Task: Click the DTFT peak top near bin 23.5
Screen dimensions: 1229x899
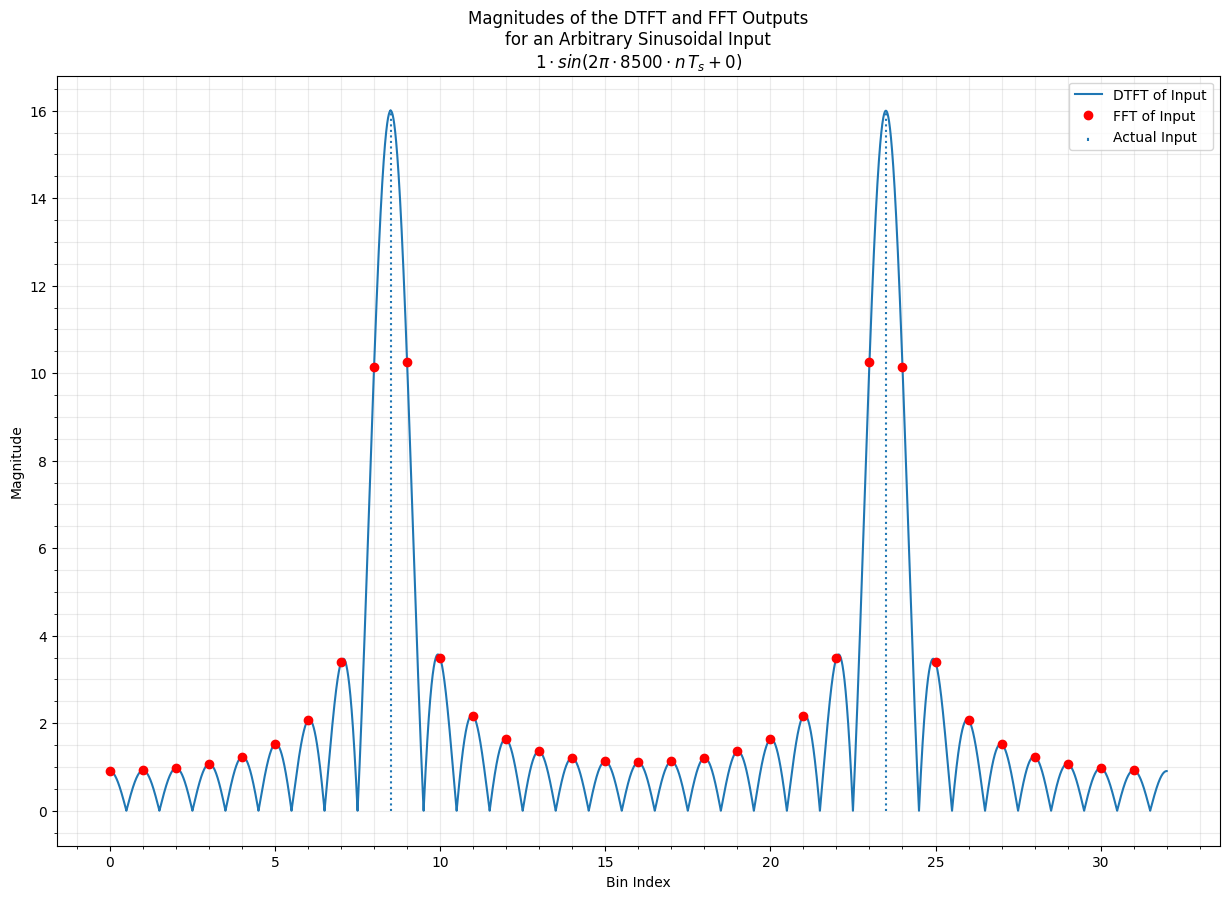Action: [885, 111]
